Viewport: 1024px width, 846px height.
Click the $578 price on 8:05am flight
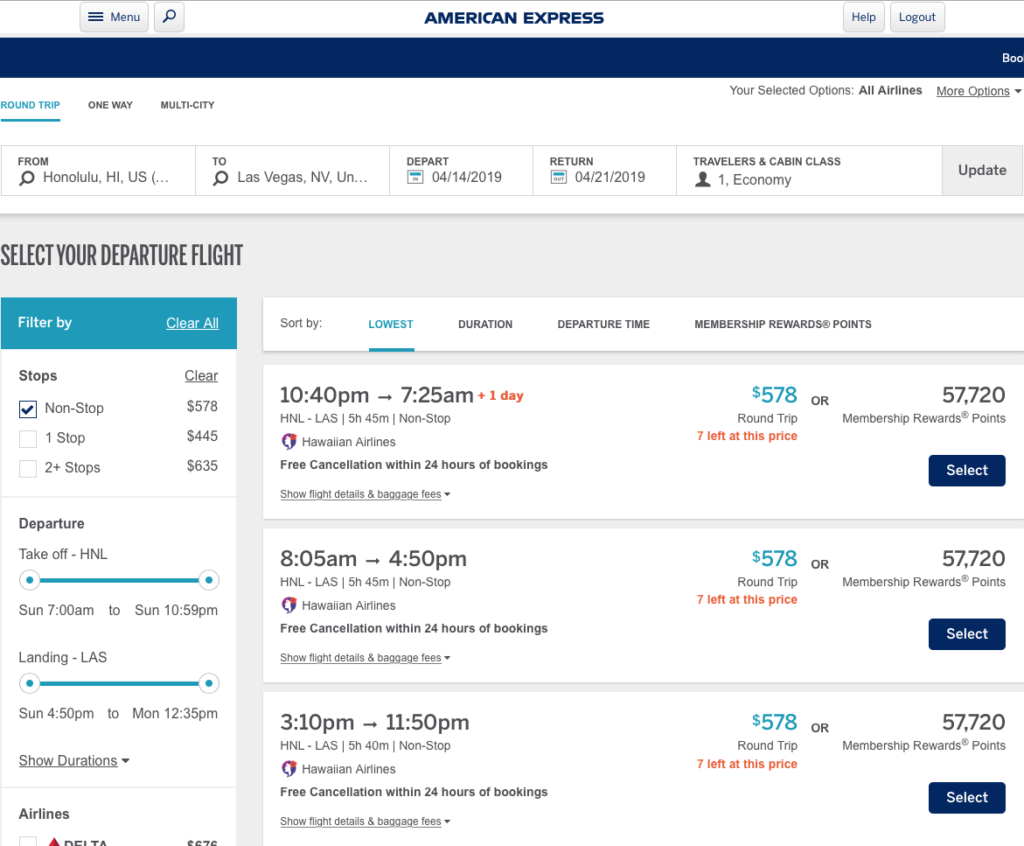point(775,559)
